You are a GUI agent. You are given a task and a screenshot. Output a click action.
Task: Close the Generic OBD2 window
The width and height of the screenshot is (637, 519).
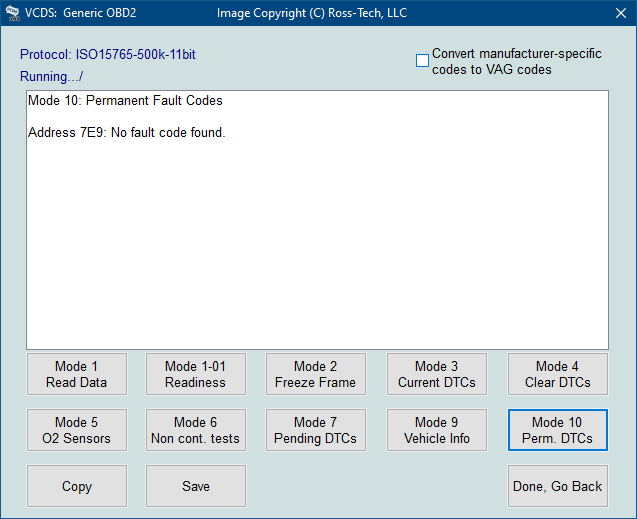tap(620, 13)
